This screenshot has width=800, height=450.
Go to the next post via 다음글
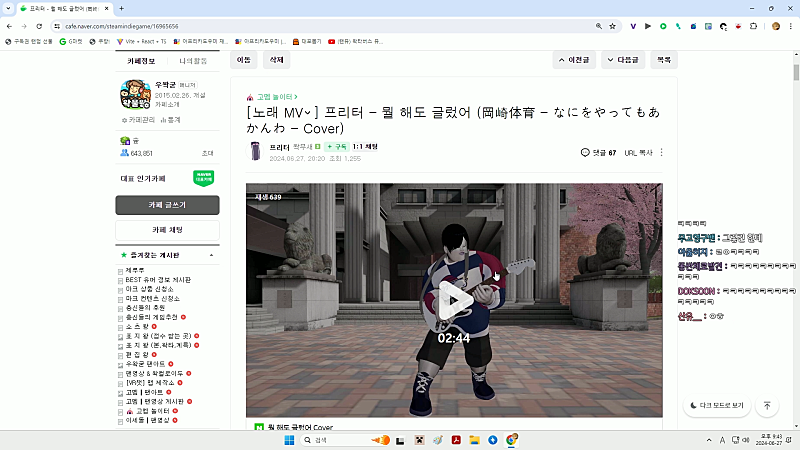click(623, 60)
